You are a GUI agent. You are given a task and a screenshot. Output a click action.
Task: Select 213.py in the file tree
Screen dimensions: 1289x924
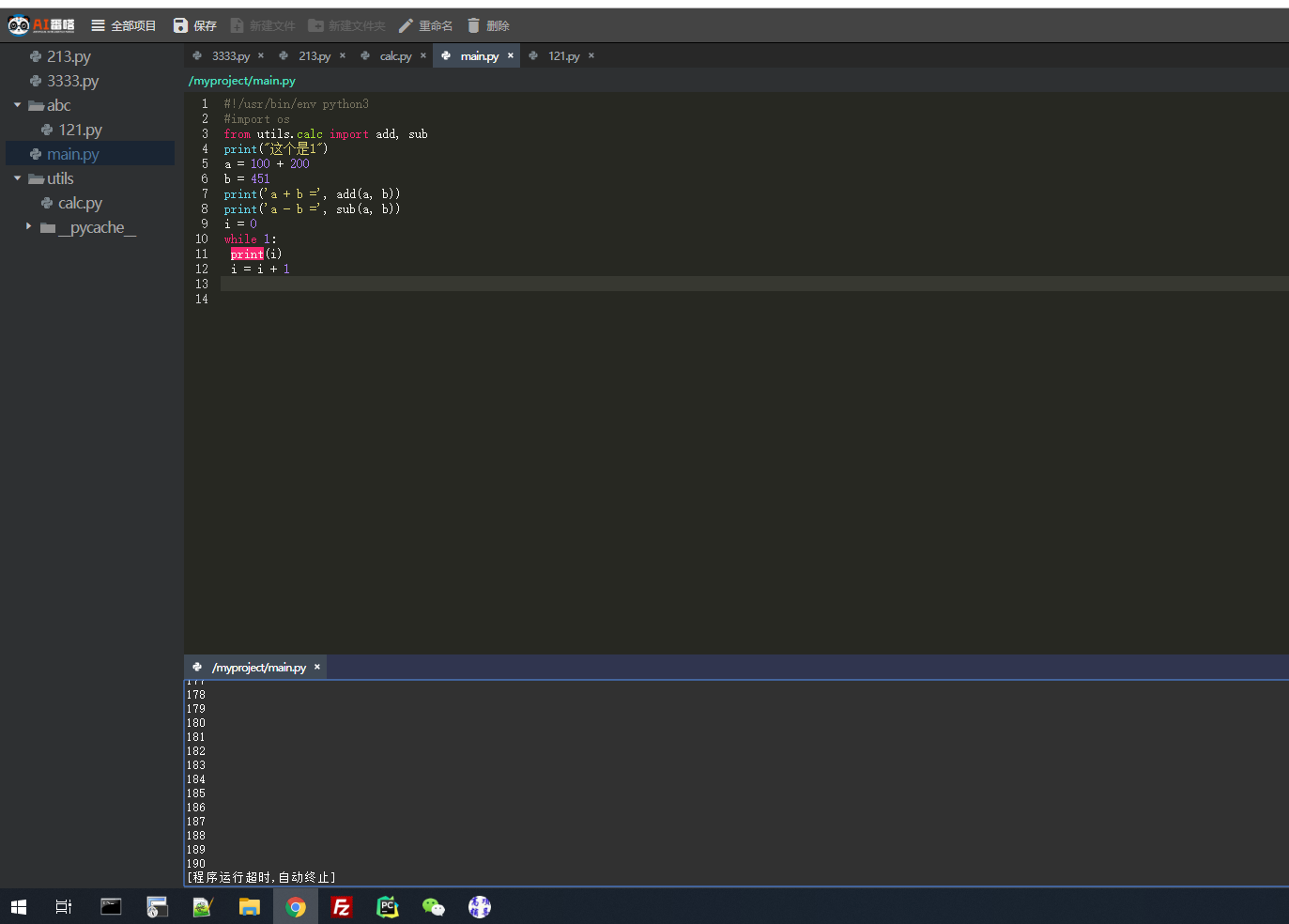(x=69, y=56)
